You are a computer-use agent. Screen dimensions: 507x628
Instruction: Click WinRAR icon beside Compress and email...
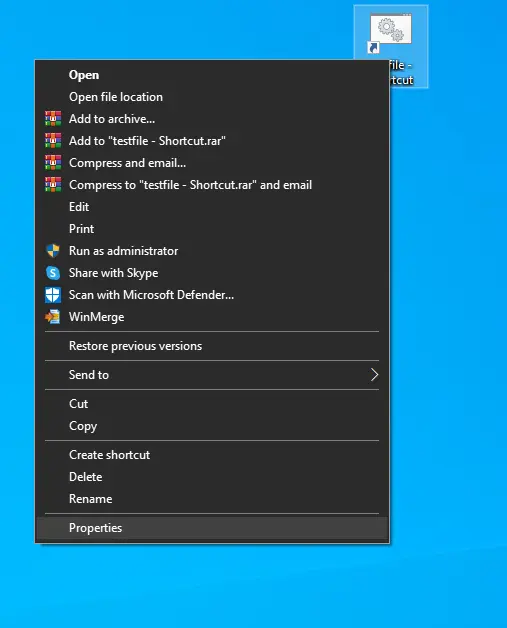coord(53,163)
